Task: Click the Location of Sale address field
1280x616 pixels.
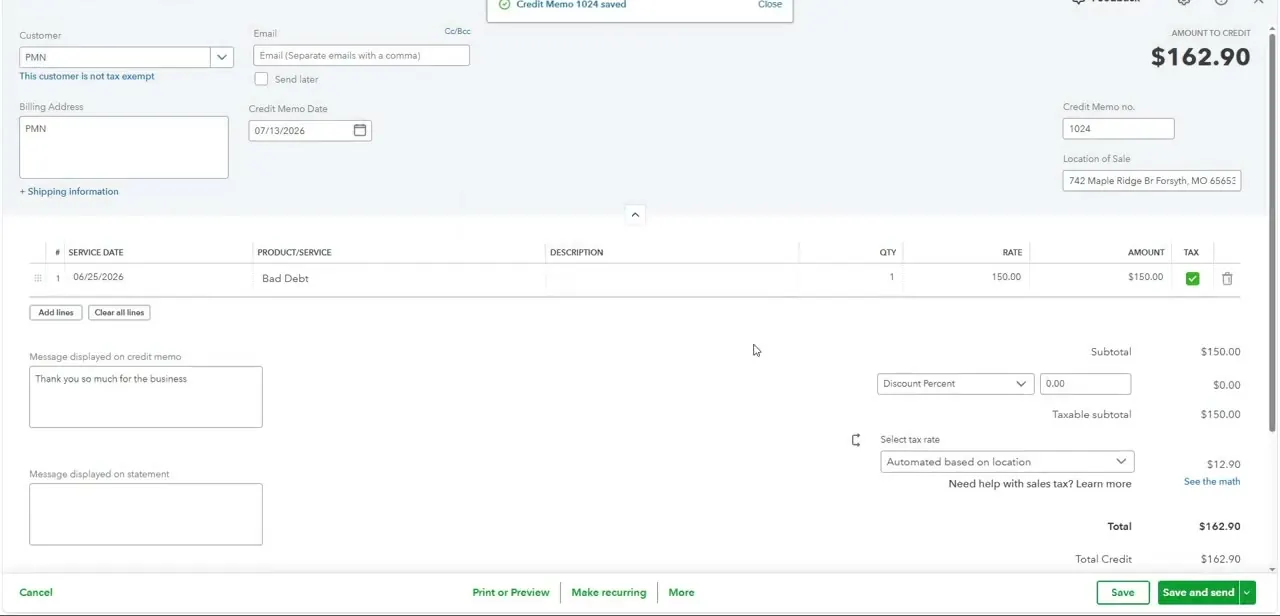Action: (x=1152, y=181)
